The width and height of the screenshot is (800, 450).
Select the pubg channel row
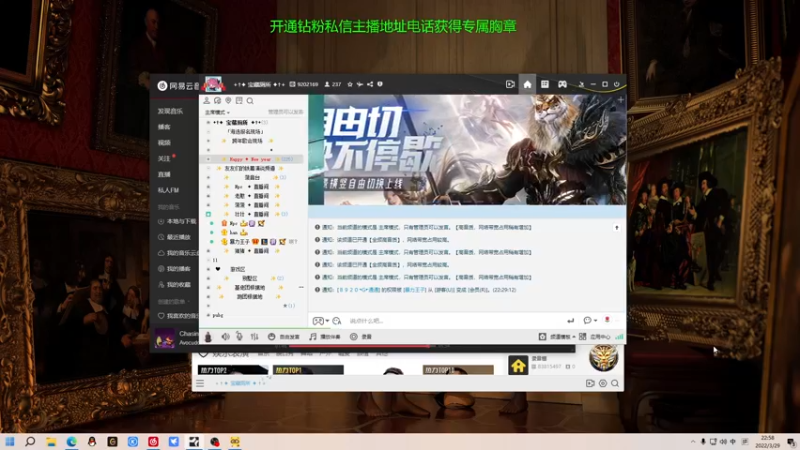pos(254,315)
